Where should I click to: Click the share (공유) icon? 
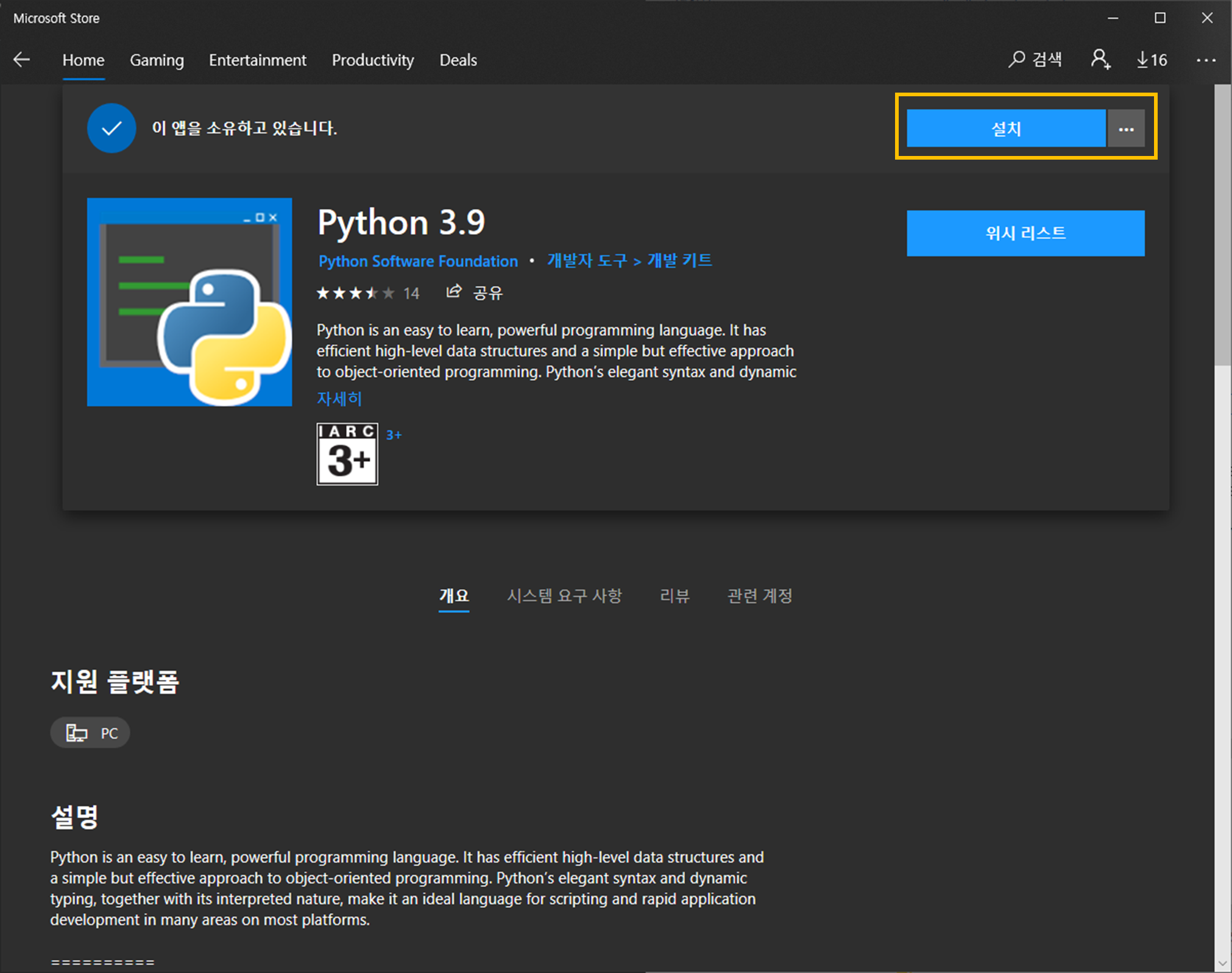[x=454, y=292]
